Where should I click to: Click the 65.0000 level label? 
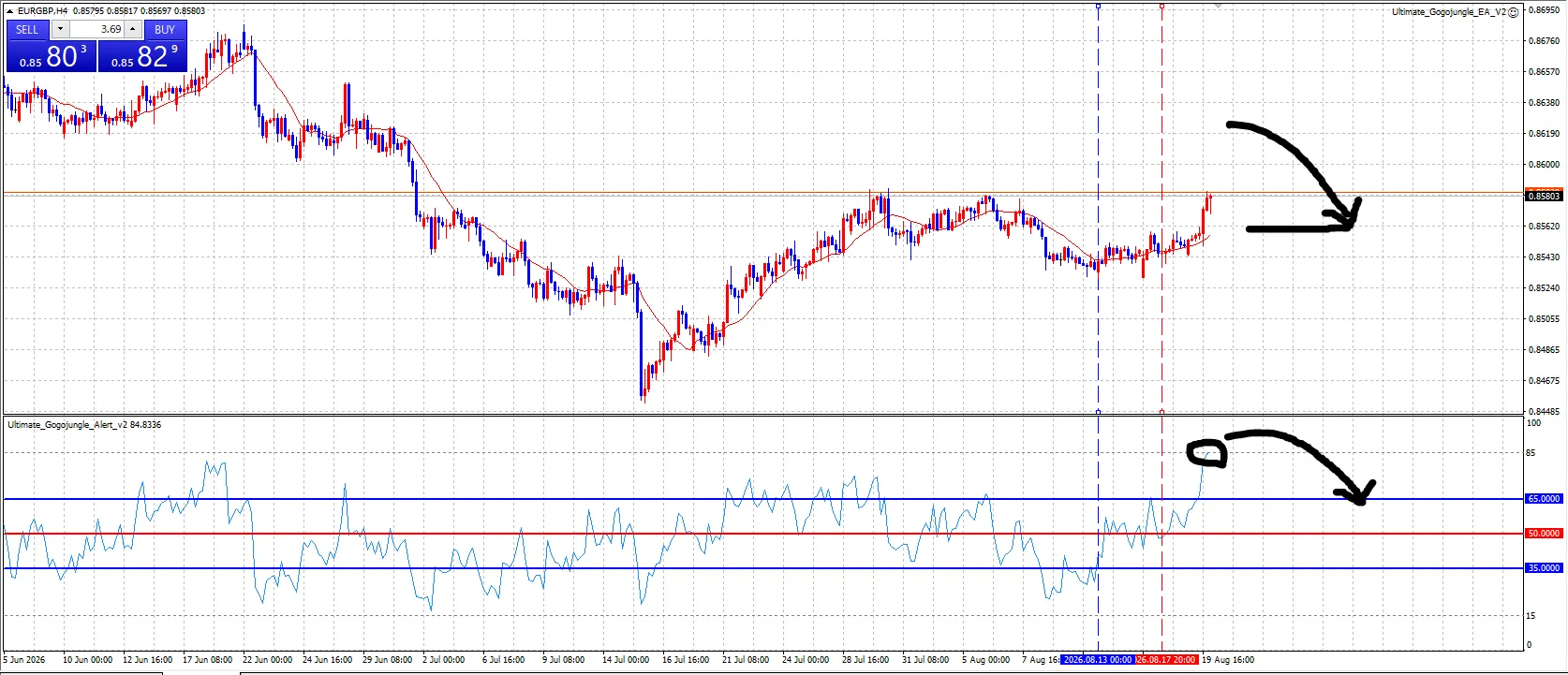[1545, 499]
